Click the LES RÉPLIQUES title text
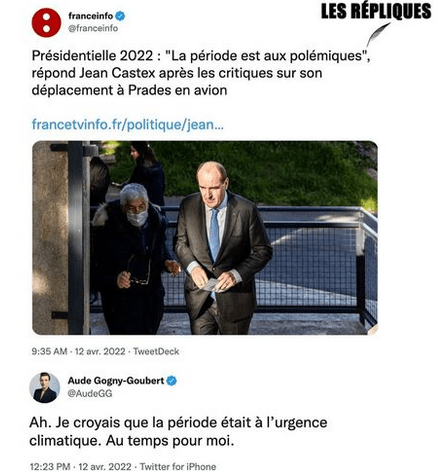The width and height of the screenshot is (437, 473). pos(376,11)
